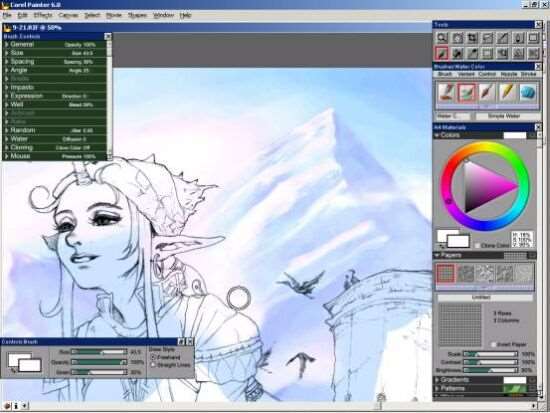
Task: Expand the Spacing brush controls section
Action: 7,62
